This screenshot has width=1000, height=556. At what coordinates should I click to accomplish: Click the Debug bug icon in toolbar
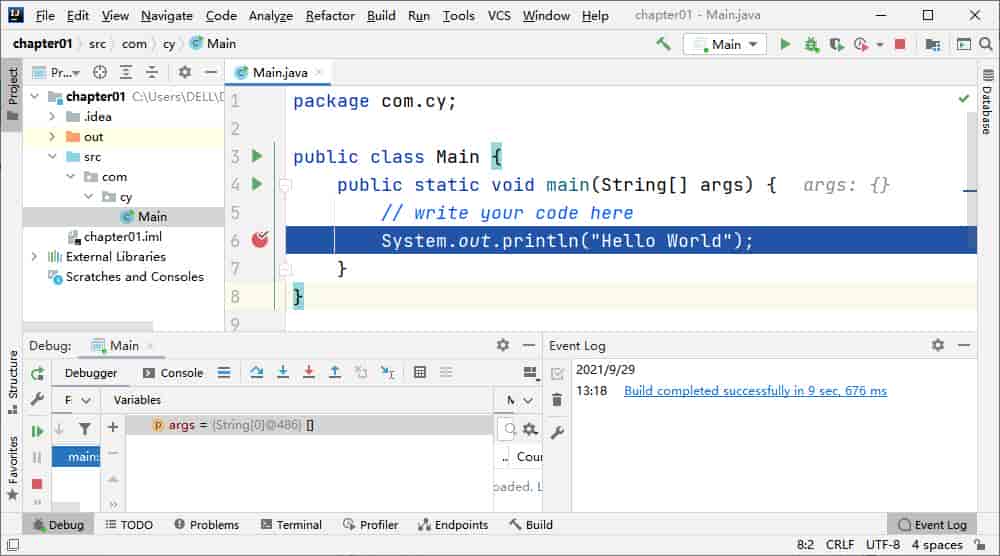(x=811, y=44)
